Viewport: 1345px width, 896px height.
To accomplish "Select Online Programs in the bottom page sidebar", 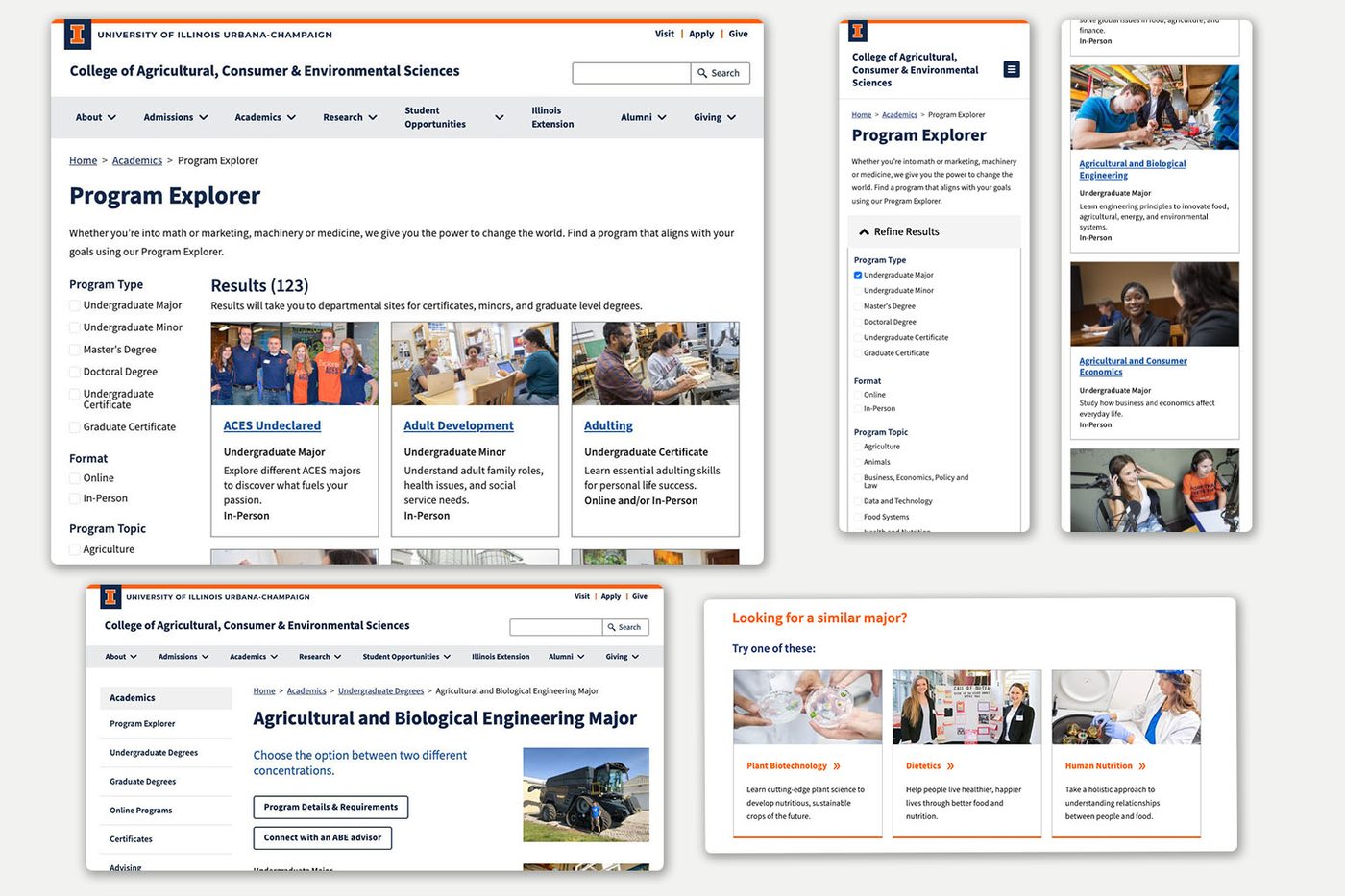I will pos(140,811).
